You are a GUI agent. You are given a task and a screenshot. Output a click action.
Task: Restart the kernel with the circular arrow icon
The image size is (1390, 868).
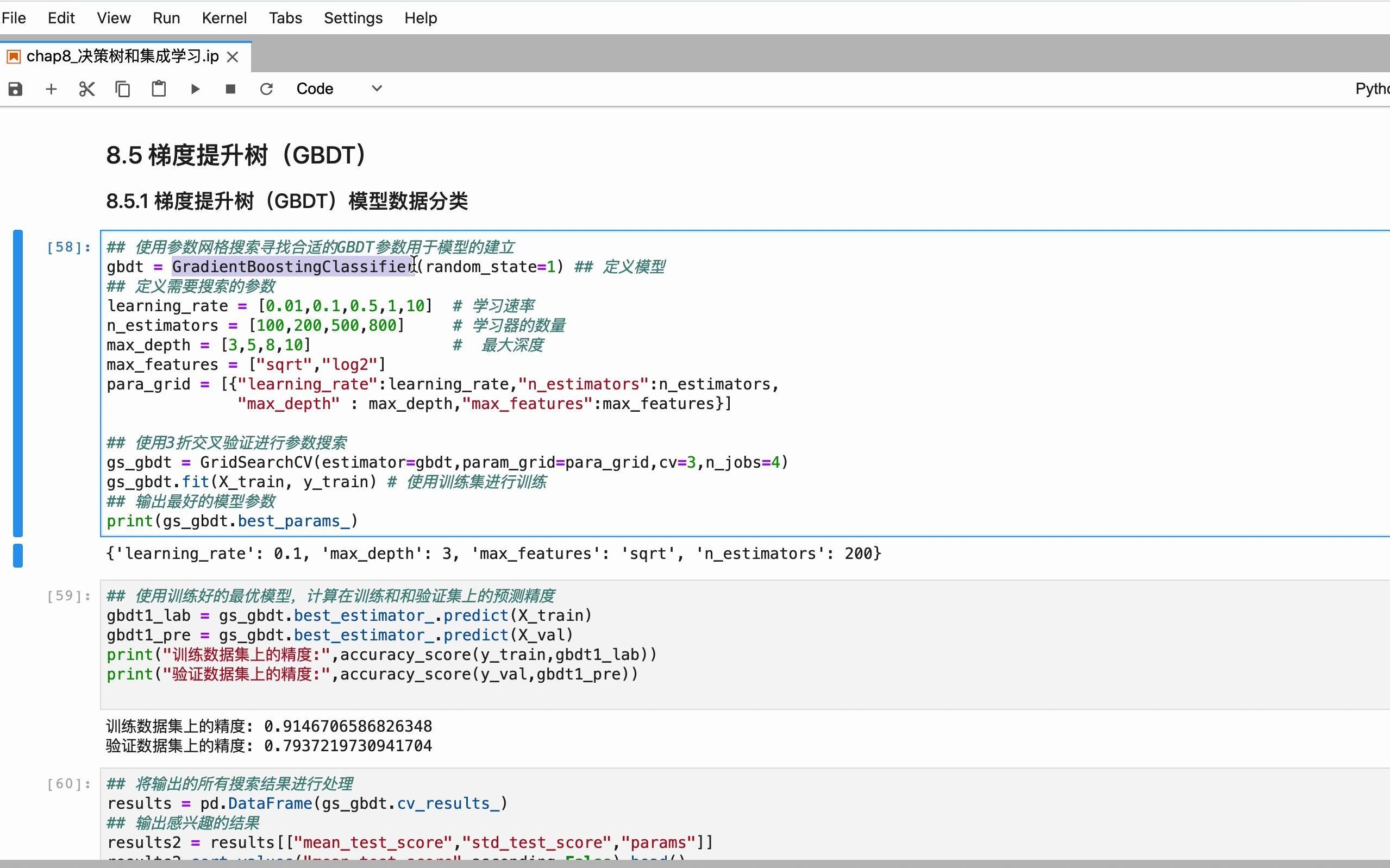(266, 89)
